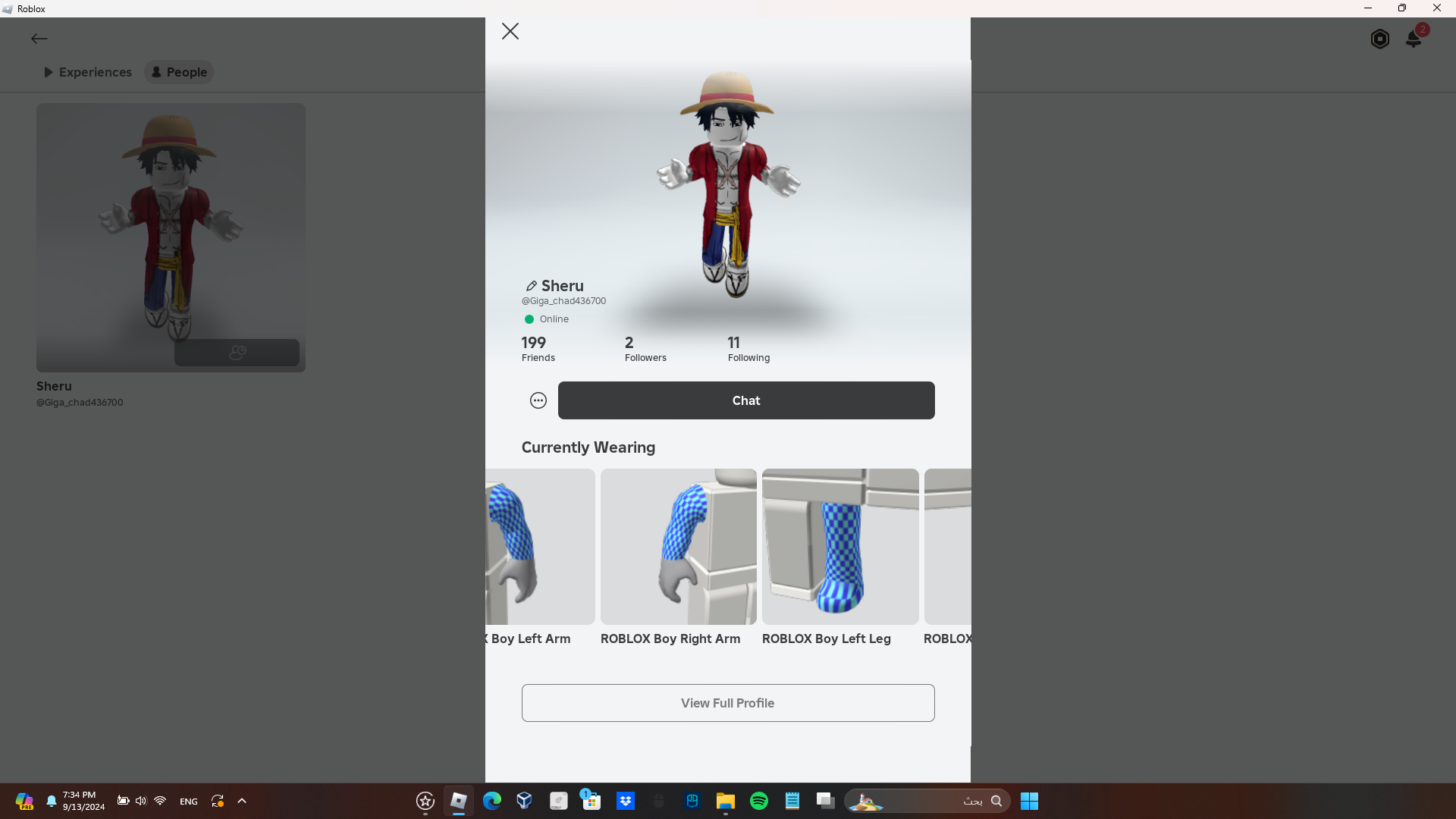Open the sync update tray icon

(218, 801)
